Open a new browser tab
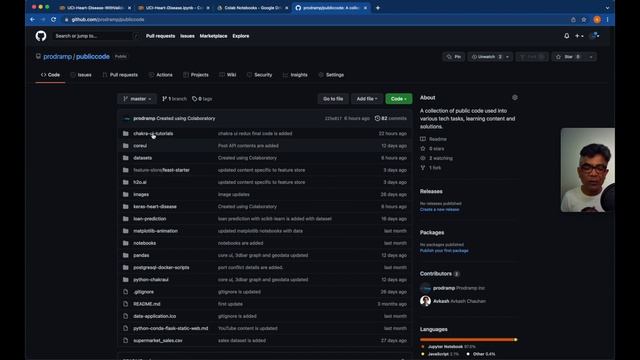The width and height of the screenshot is (640, 360). tap(378, 8)
